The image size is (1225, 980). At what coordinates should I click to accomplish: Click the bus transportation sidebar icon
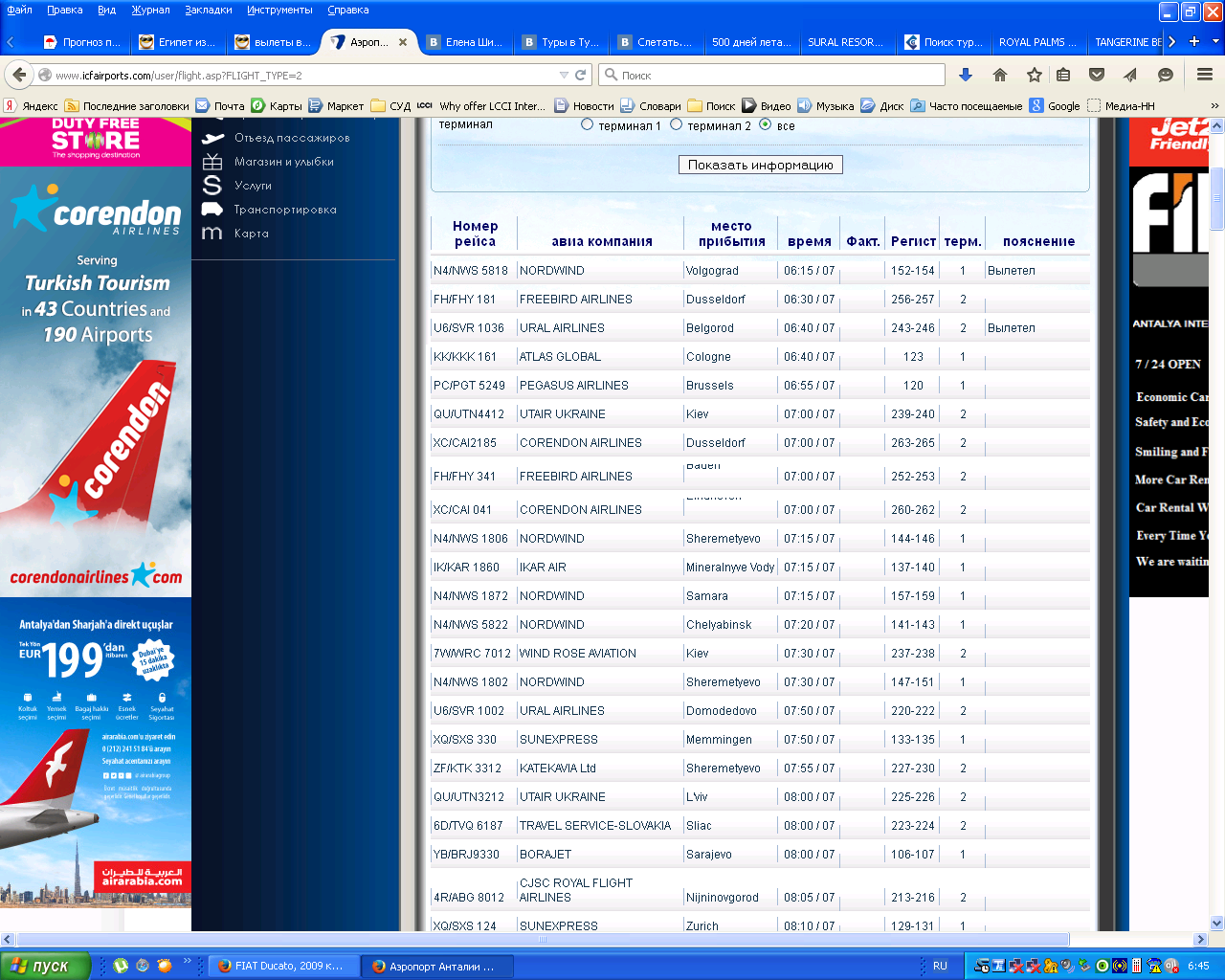tap(212, 210)
